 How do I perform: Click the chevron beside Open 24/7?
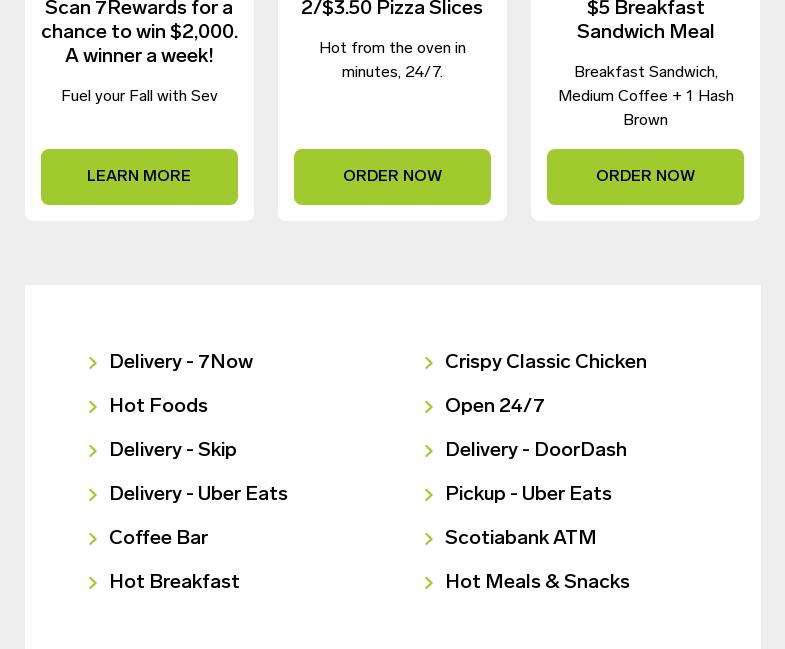(x=429, y=407)
